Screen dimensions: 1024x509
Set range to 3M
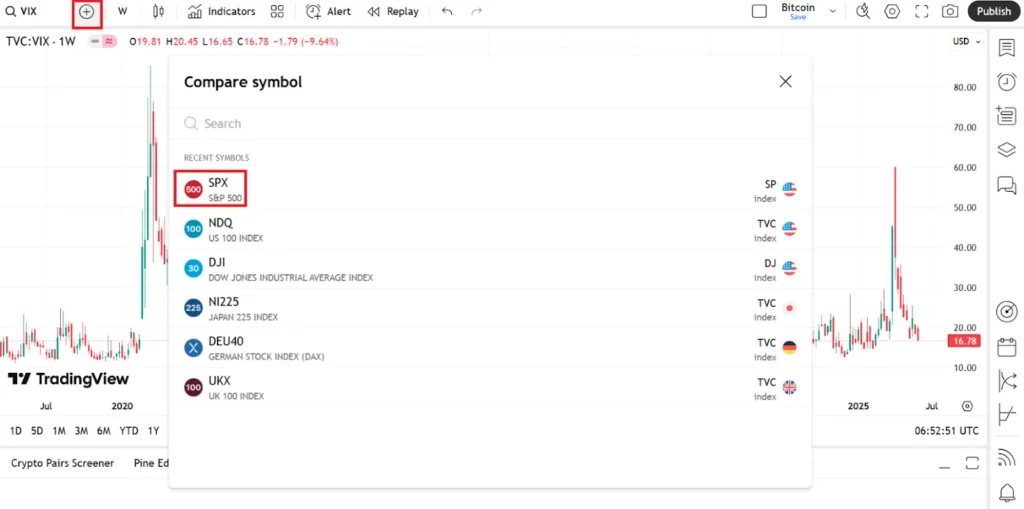[81, 431]
